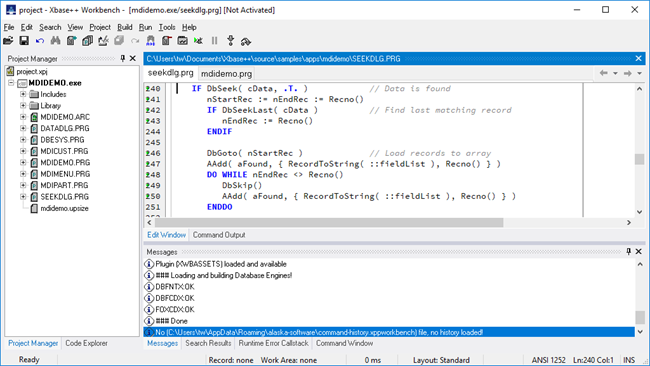Click the monitor window toolbar icon
Screen dimensions: 650x366
click(182, 41)
